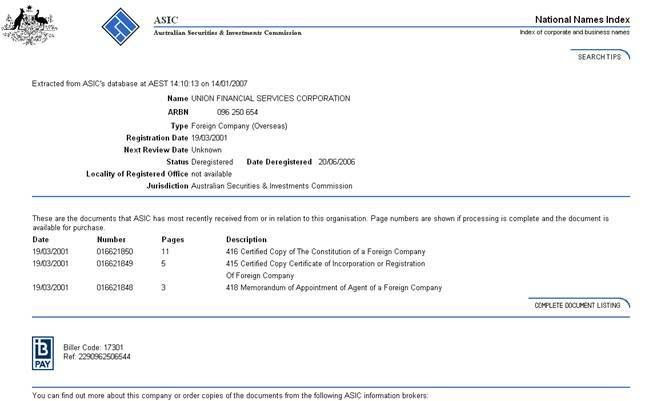Click the ASIC heading text
Image resolution: width=665 pixels, height=401 pixels.
click(x=166, y=20)
